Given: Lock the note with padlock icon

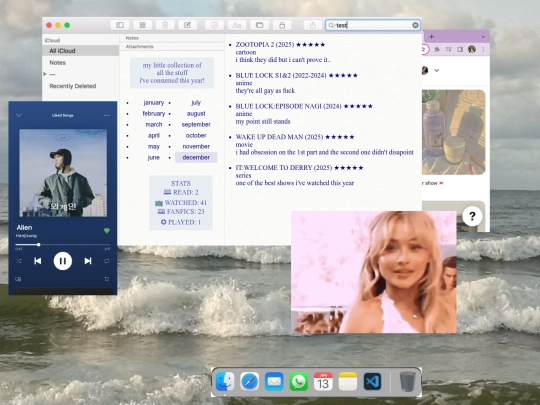Looking at the screenshot, I should coord(282,25).
